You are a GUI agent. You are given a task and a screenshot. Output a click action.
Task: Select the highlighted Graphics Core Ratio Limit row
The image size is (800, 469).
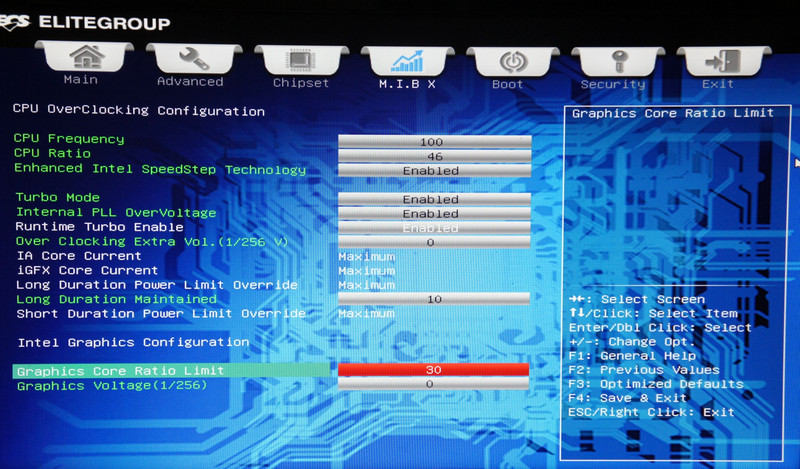click(171, 371)
